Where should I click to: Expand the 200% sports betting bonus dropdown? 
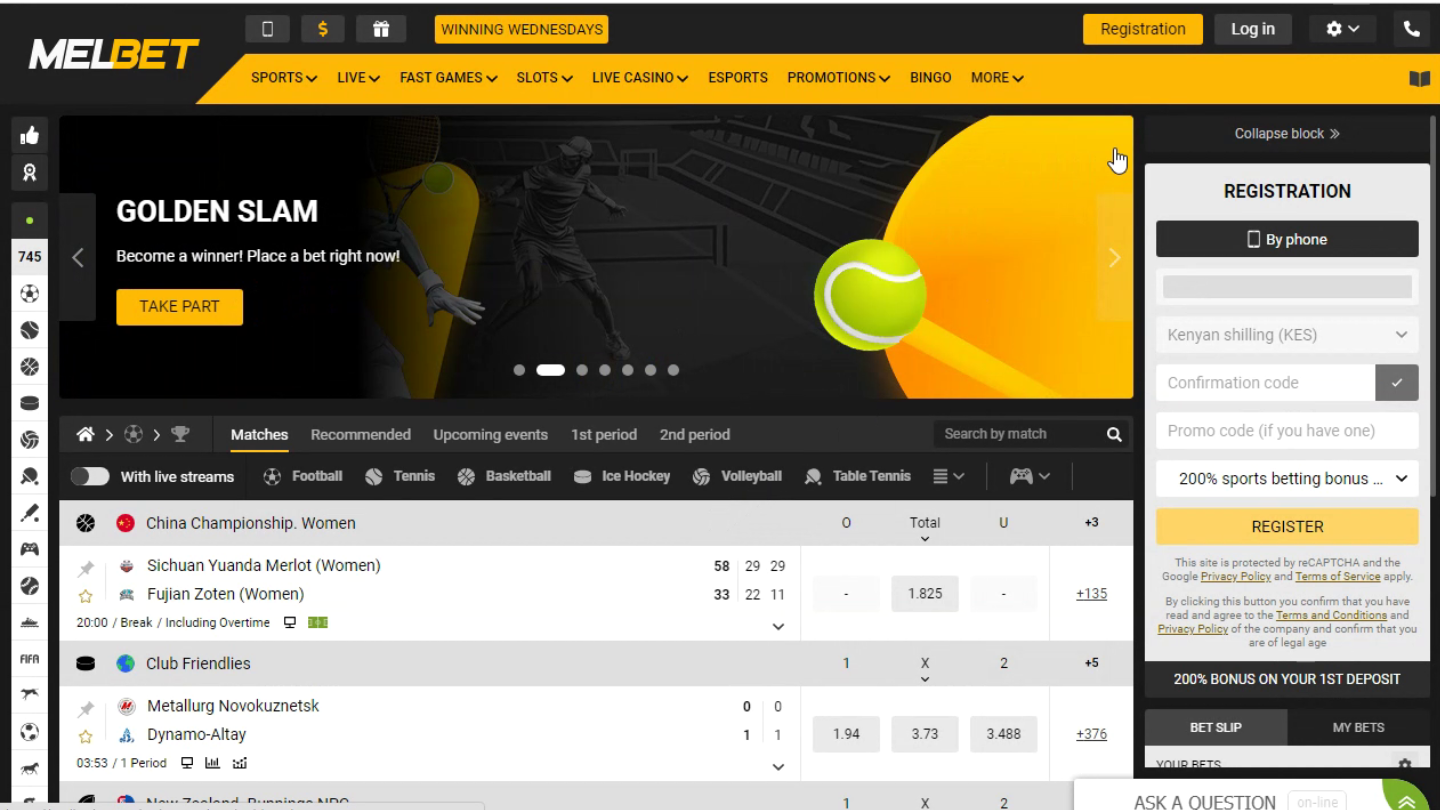pyautogui.click(x=1287, y=479)
